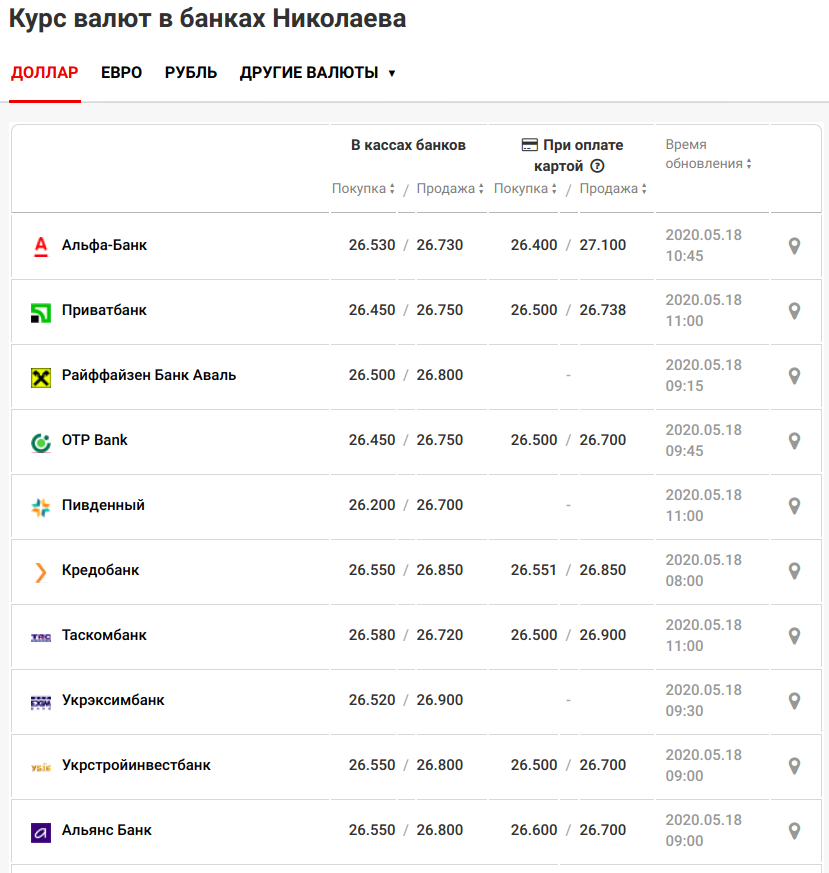Select Таскомбанк sale rate 26.720
Viewport: 829px width, 873px height.
point(440,635)
